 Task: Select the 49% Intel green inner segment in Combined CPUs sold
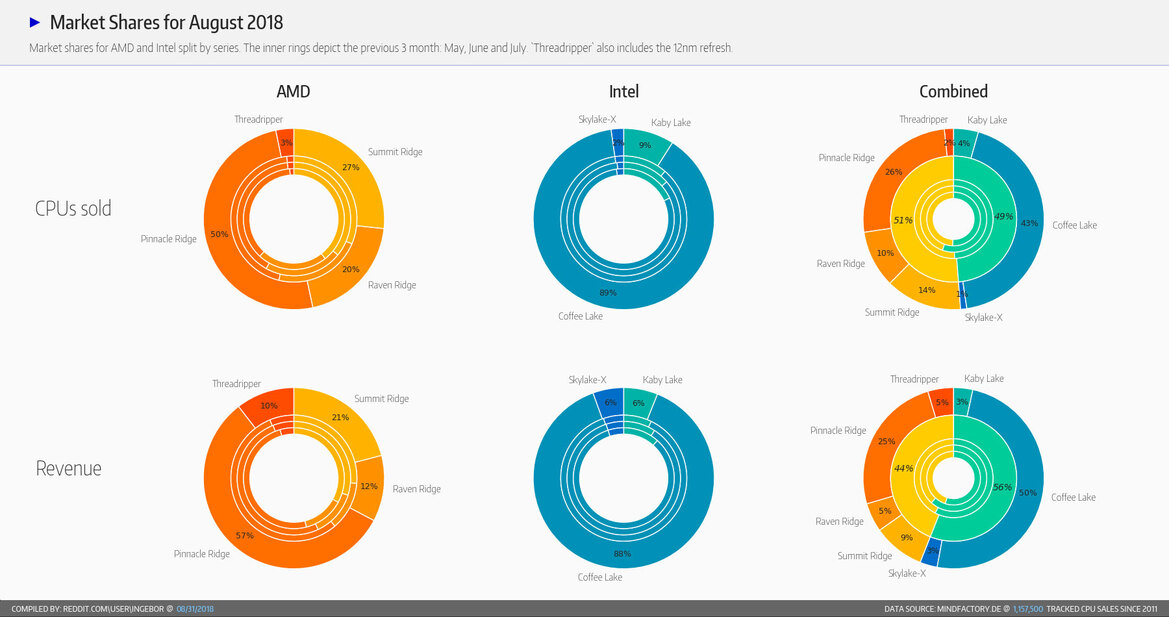click(1003, 217)
